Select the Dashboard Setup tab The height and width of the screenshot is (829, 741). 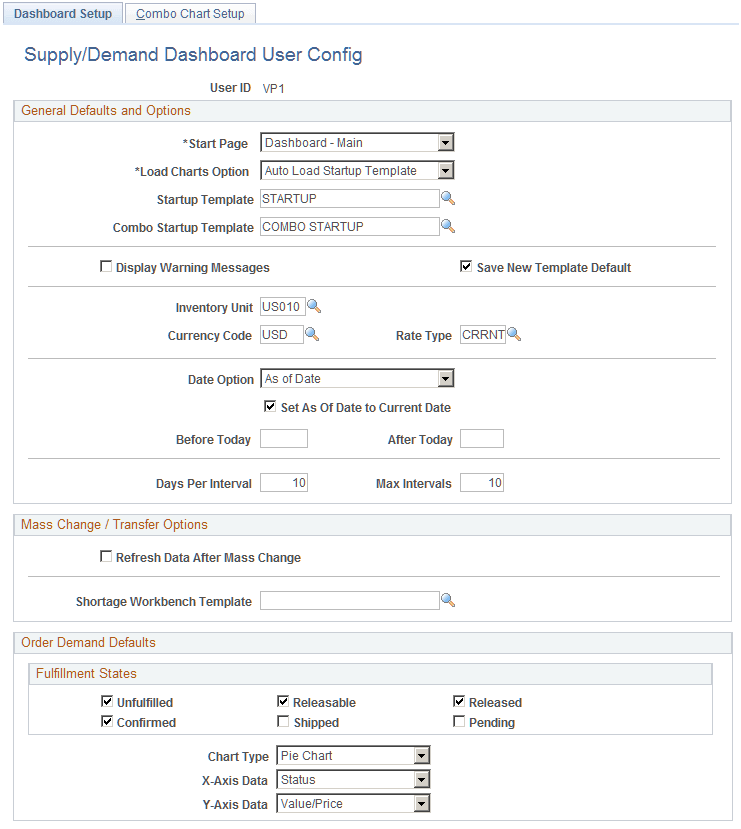pyautogui.click(x=62, y=14)
